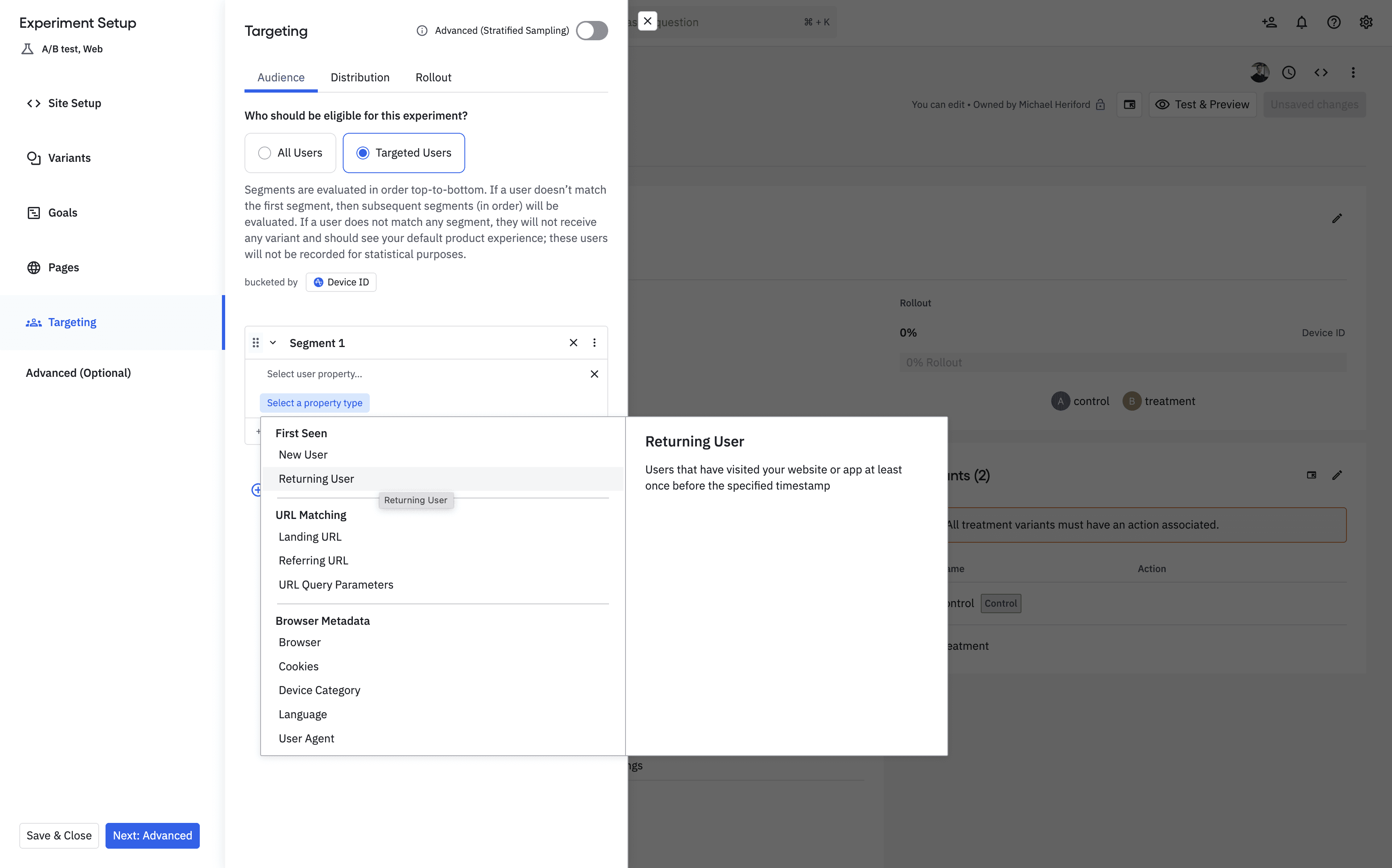Click the Pages globe icon

(x=34, y=267)
